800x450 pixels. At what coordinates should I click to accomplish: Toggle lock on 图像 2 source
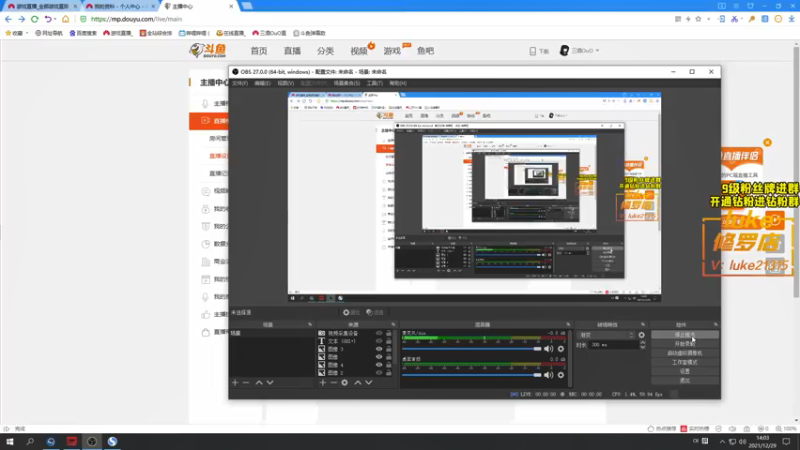[389, 372]
